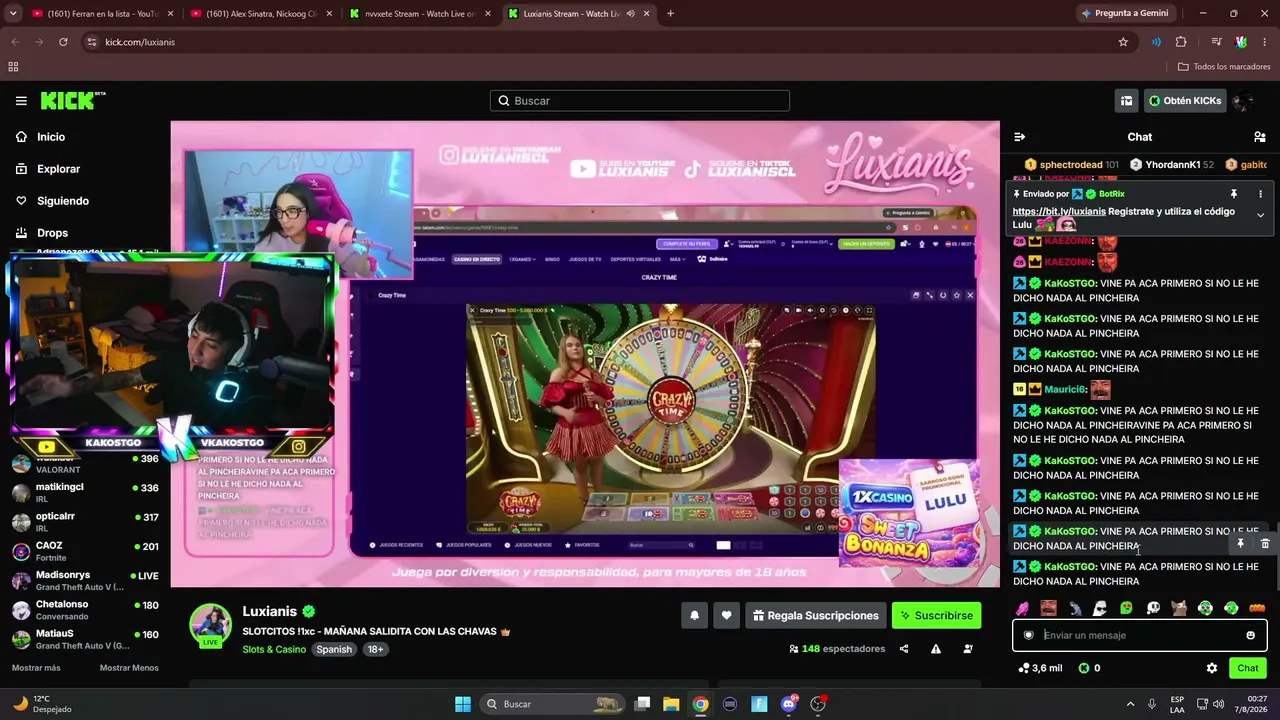Image resolution: width=1280 pixels, height=720 pixels.
Task: Focus the Enviar un mensaje chat input
Action: pos(1140,635)
